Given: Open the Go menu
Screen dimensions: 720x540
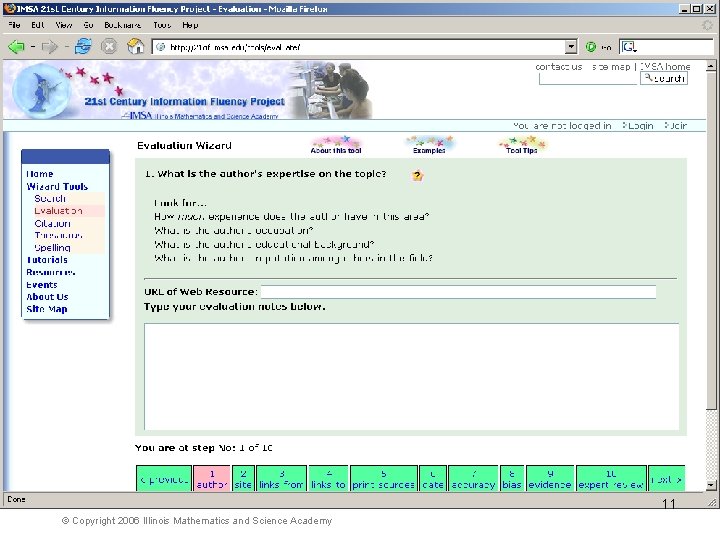Looking at the screenshot, I should tap(88, 25).
